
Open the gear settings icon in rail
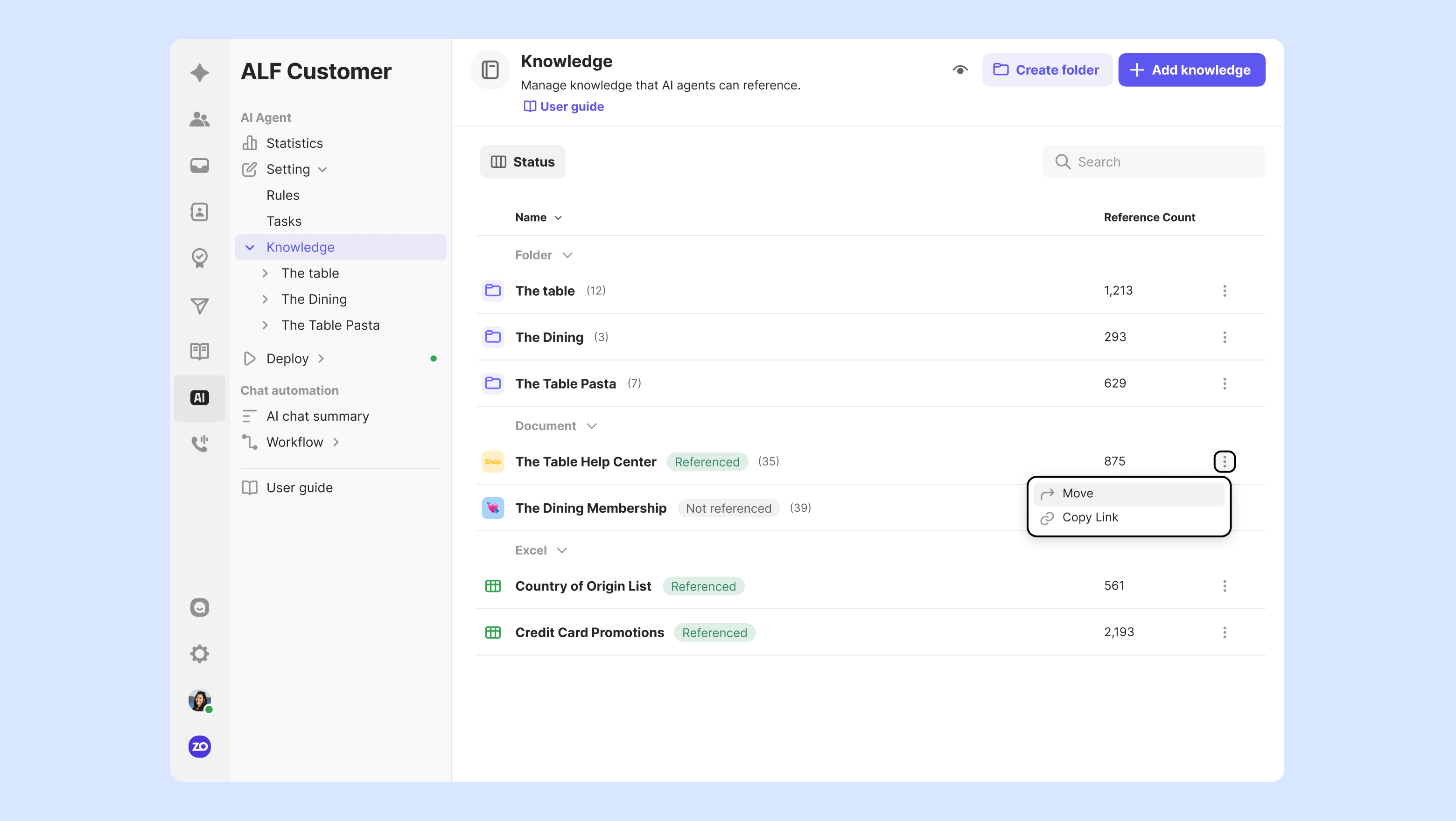coord(199,654)
